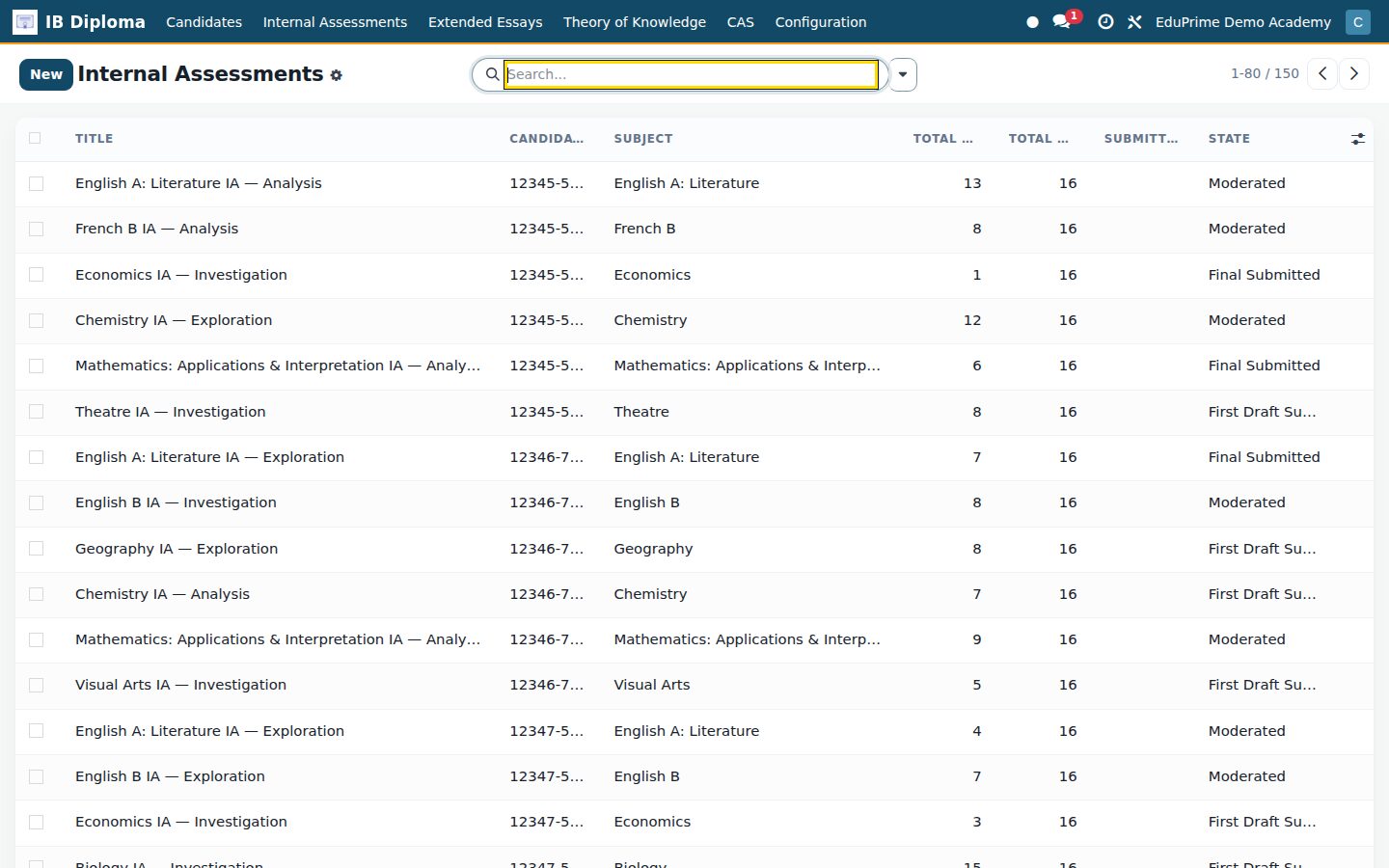The image size is (1389, 868).
Task: Check the Geography IA — Exploration row
Action: click(x=36, y=549)
